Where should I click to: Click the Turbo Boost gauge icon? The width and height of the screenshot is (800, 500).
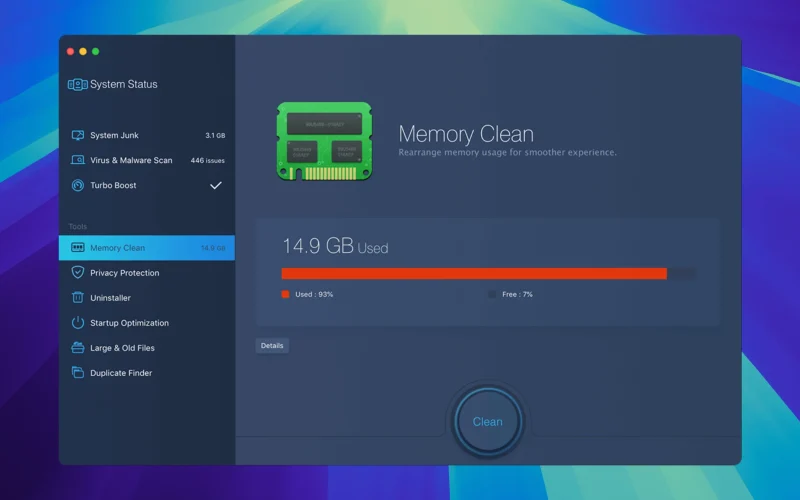(78, 185)
